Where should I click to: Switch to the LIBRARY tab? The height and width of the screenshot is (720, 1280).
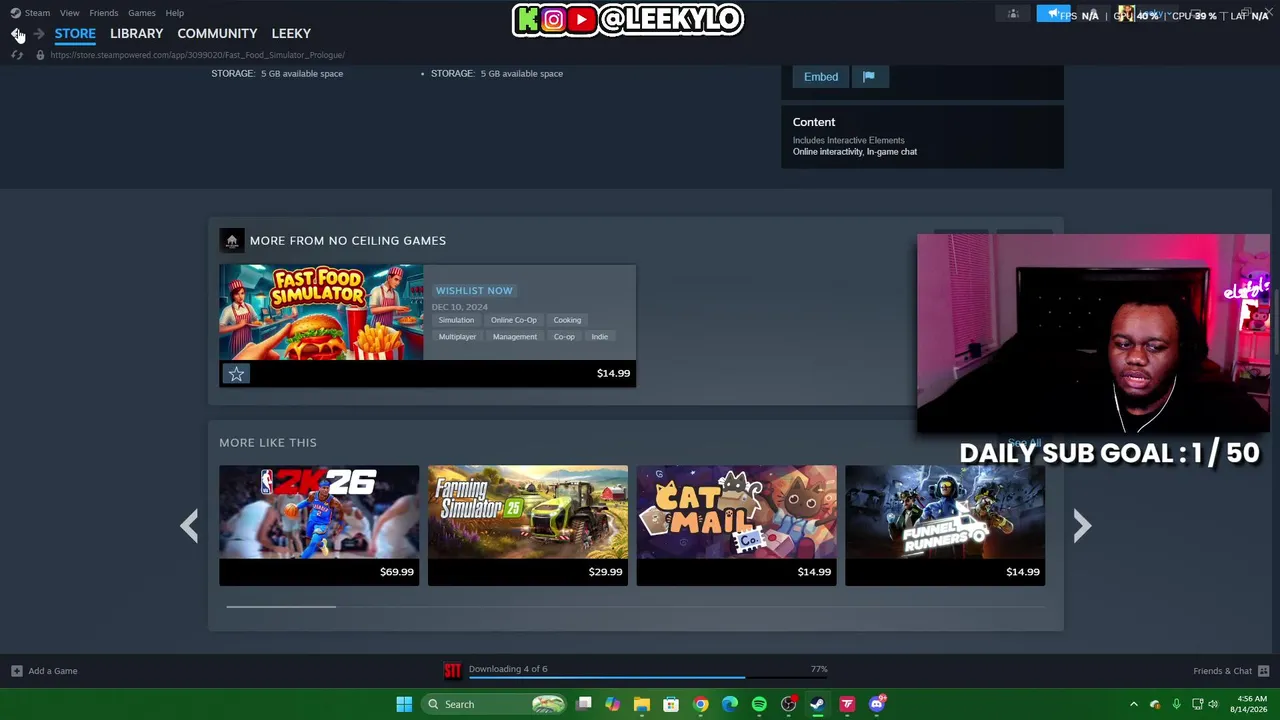[x=136, y=33]
